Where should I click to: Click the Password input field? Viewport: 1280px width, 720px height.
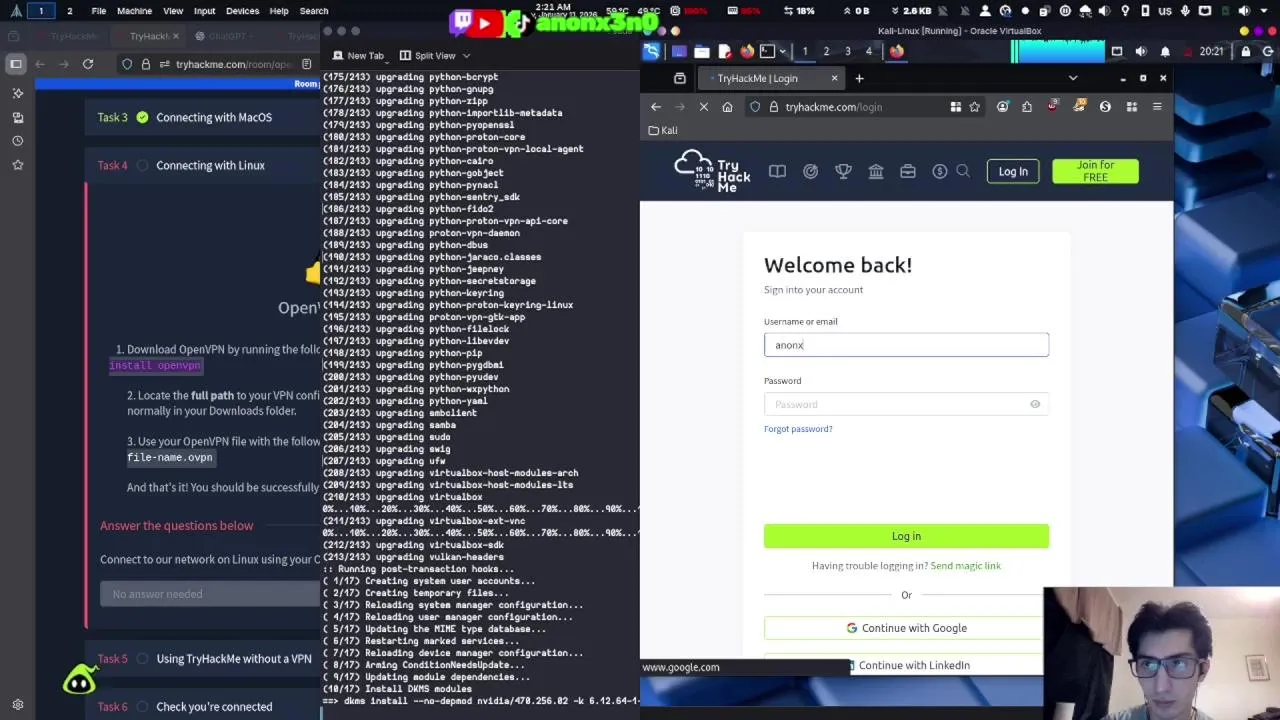pos(906,404)
